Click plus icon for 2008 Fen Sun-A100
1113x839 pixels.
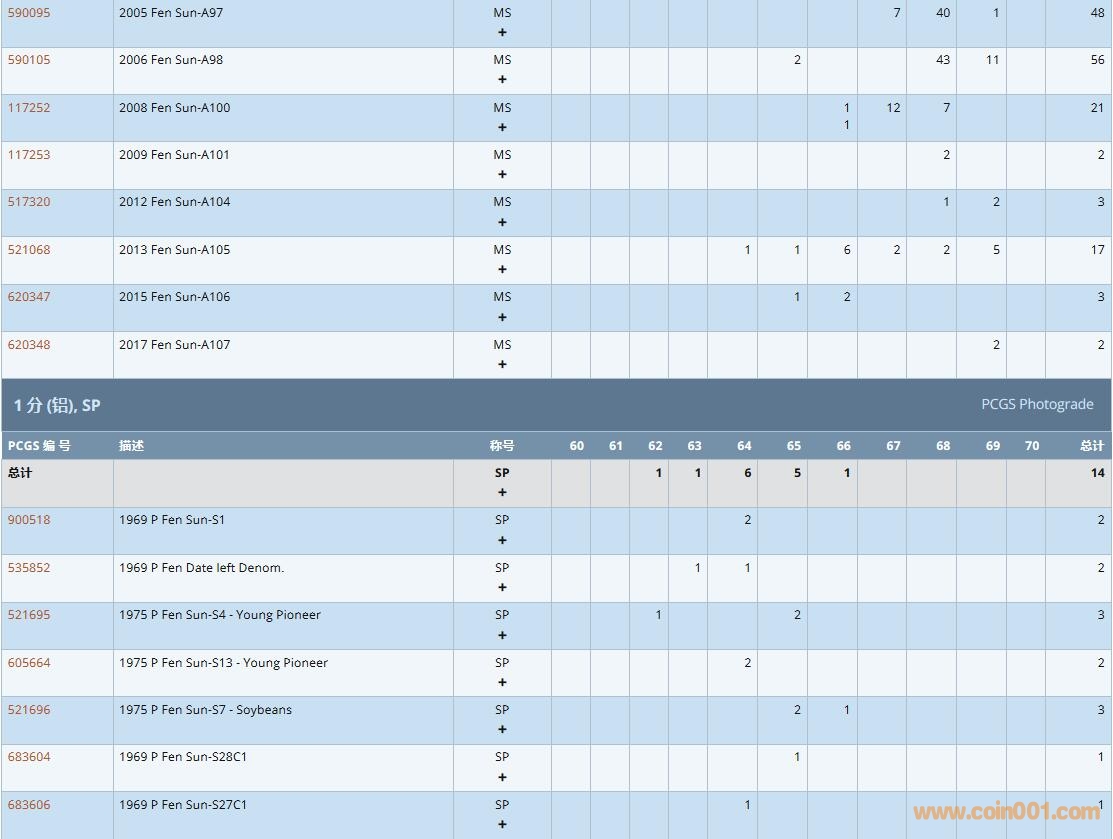(x=502, y=127)
